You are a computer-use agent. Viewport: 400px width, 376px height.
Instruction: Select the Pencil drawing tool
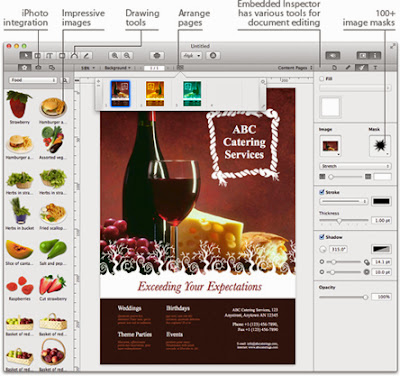click(86, 56)
